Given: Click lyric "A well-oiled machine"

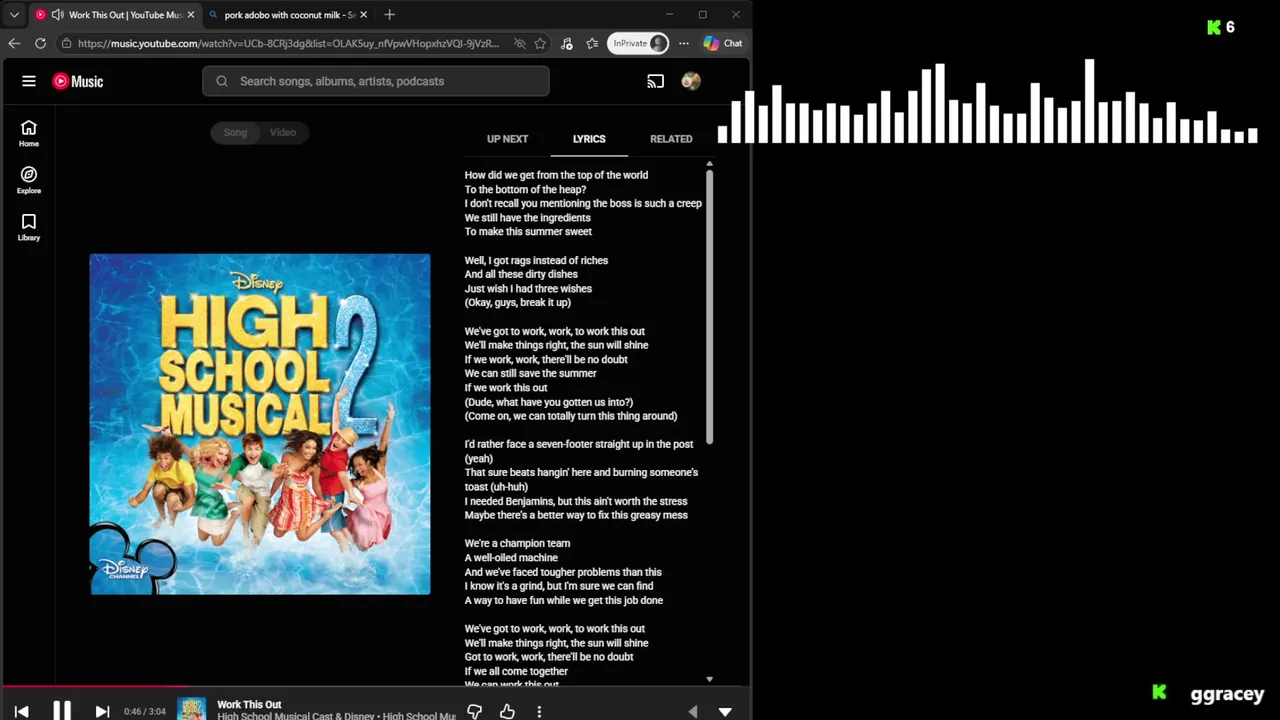Looking at the screenshot, I should [x=511, y=558].
